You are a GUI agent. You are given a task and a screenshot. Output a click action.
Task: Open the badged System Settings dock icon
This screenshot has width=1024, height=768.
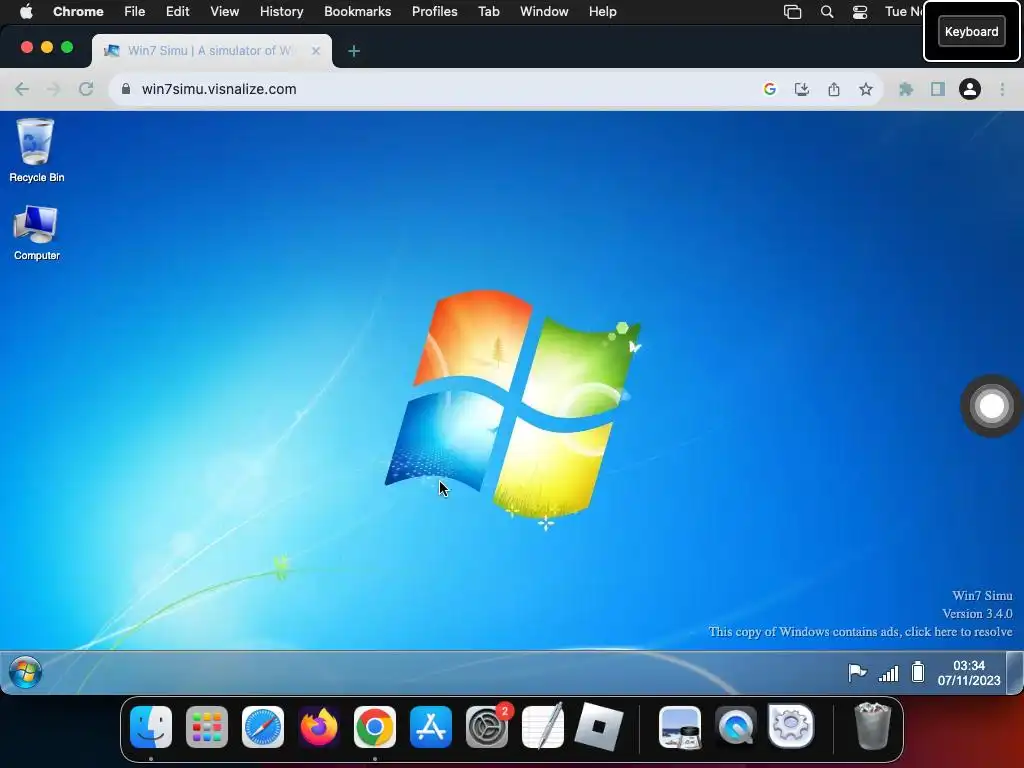coord(488,726)
